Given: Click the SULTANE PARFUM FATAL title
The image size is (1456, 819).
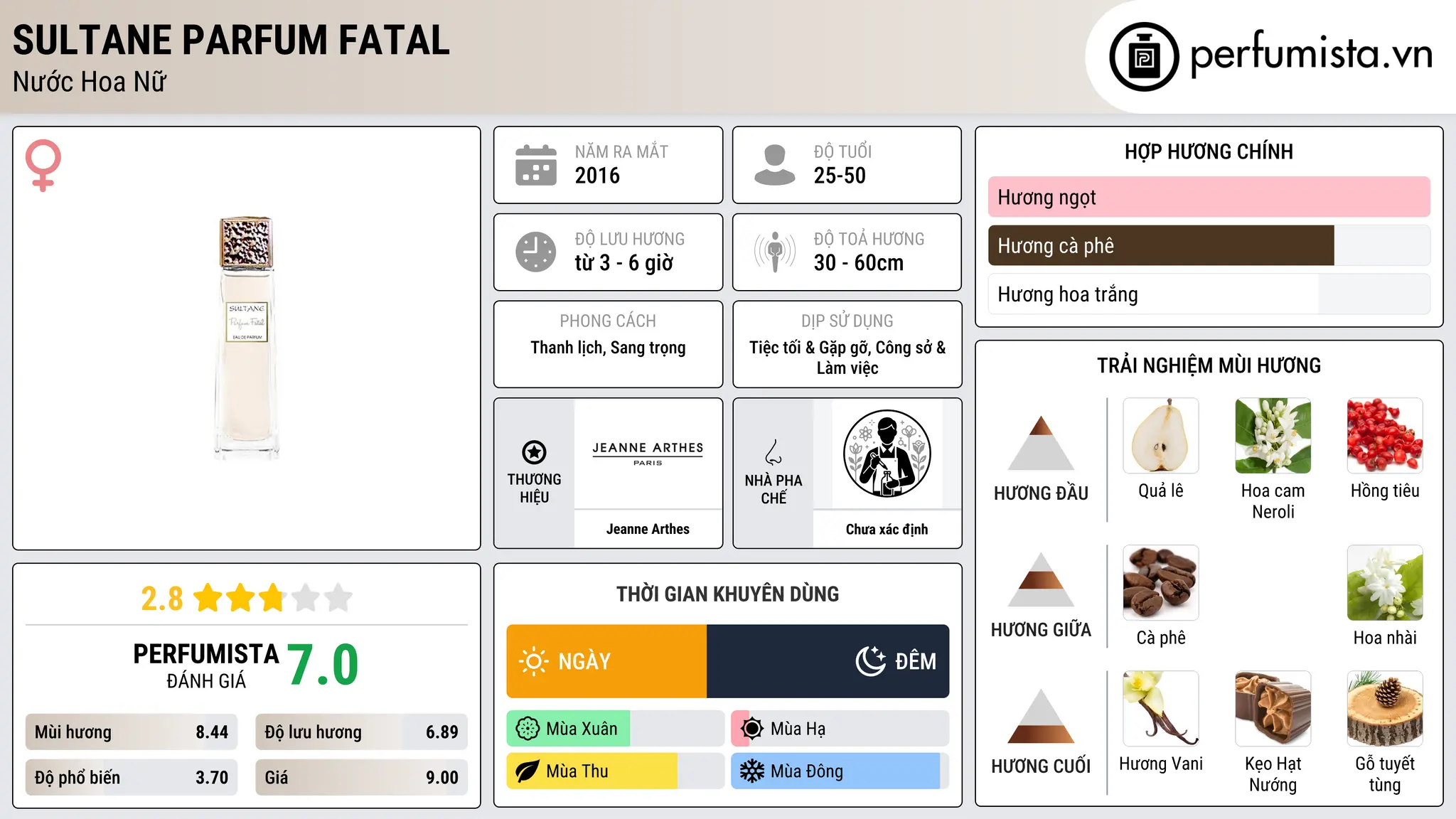Looking at the screenshot, I should tap(232, 40).
